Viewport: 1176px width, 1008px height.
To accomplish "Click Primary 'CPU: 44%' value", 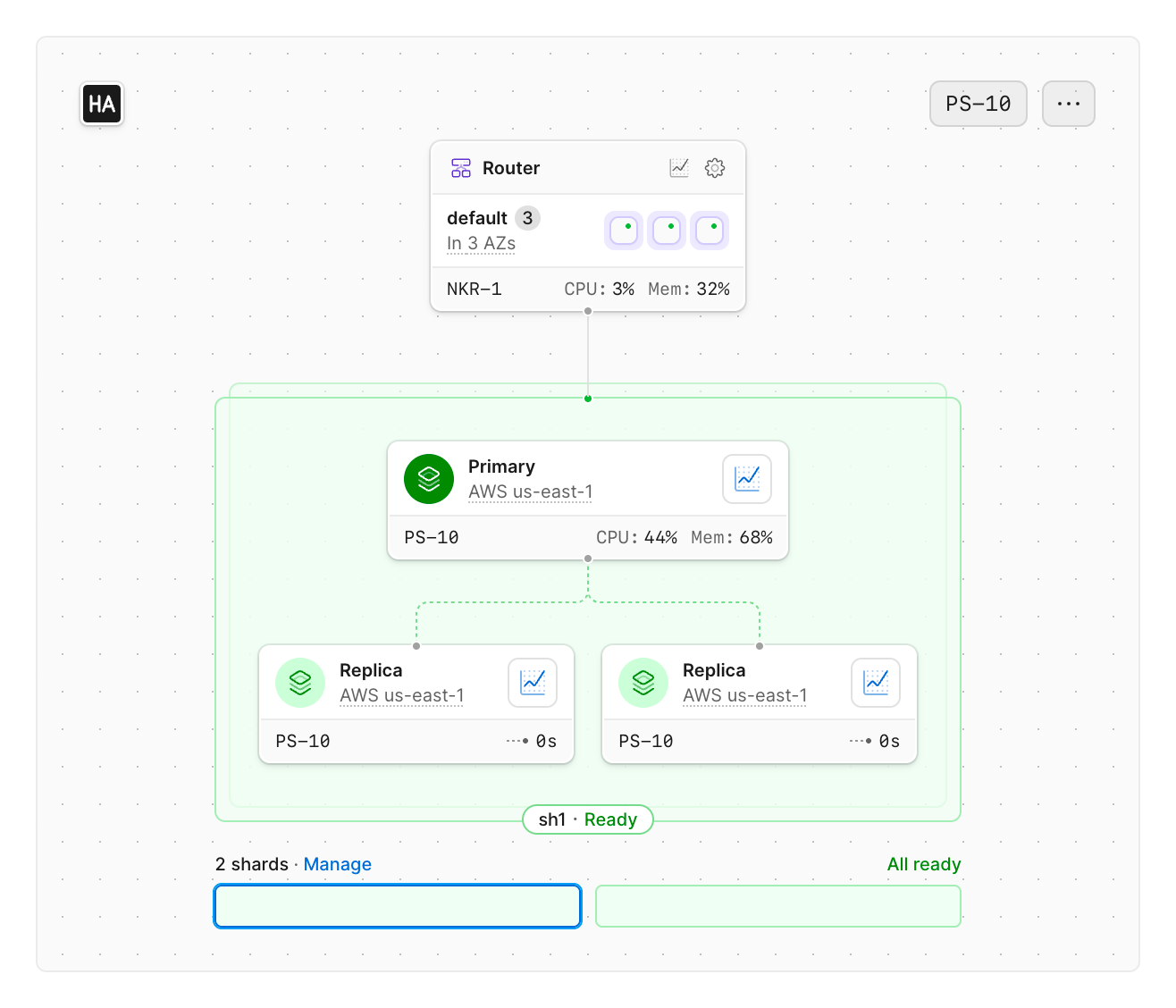I will [636, 537].
